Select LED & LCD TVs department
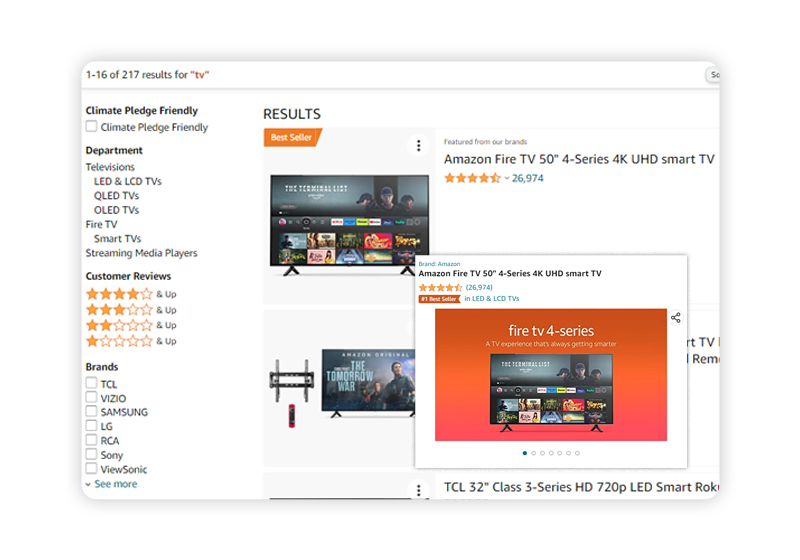Viewport: 800px width, 560px height. 128,181
